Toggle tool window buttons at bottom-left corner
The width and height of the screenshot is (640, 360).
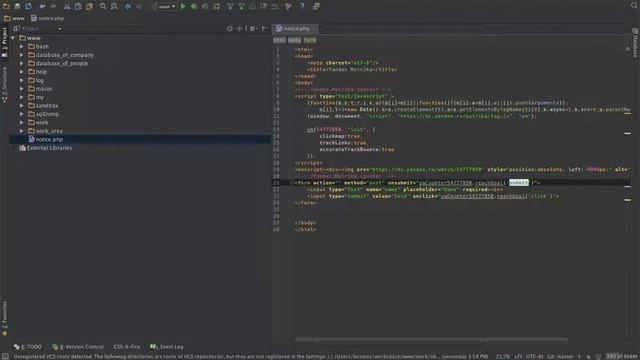pos(5,356)
